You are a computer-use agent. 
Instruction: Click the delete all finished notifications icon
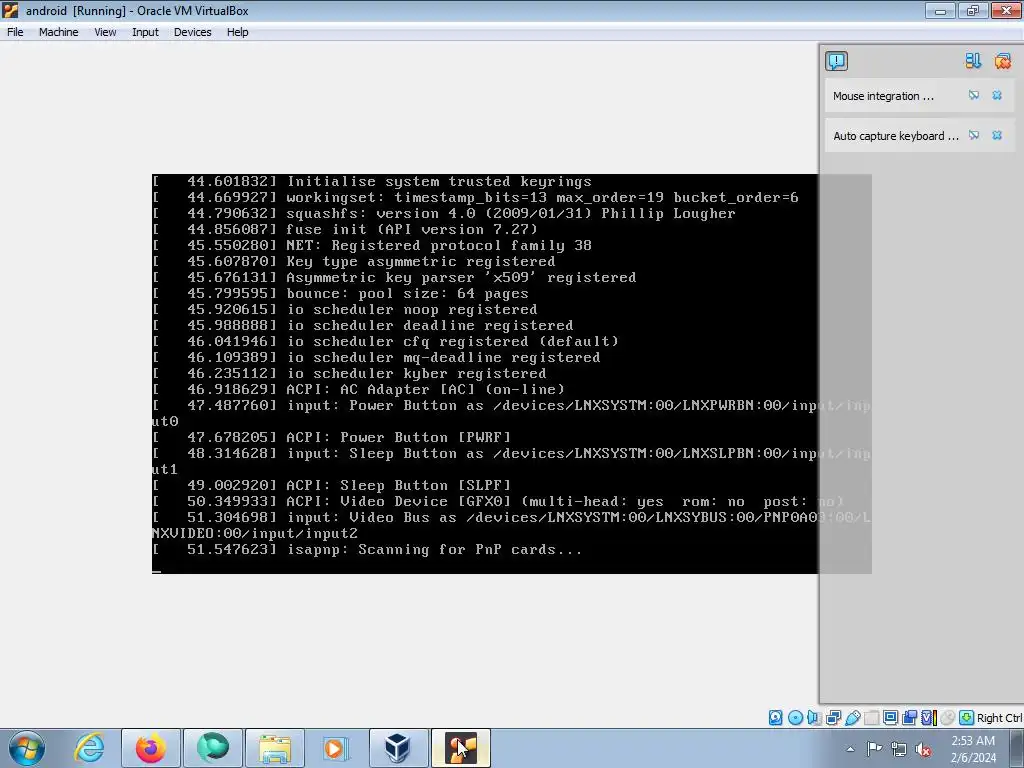click(x=1002, y=61)
